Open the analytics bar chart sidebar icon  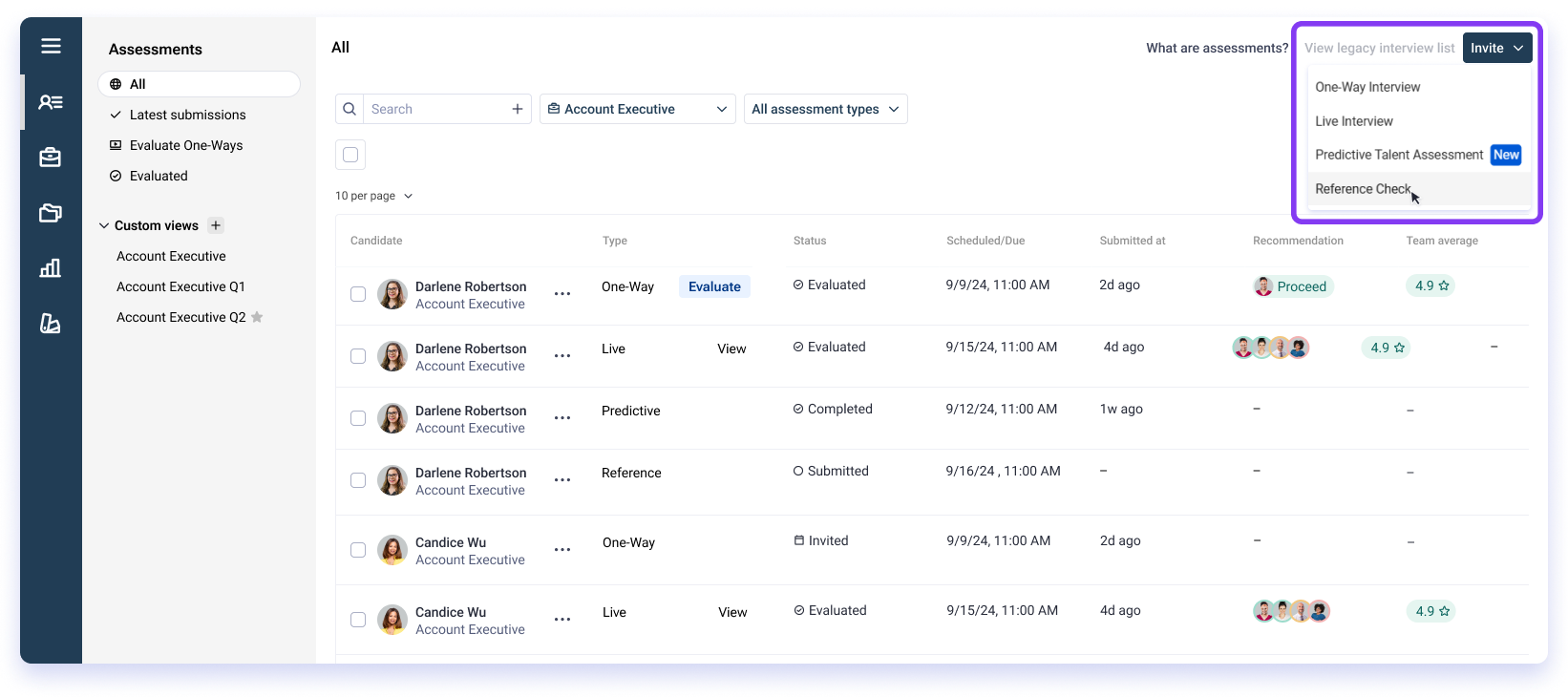click(x=51, y=268)
